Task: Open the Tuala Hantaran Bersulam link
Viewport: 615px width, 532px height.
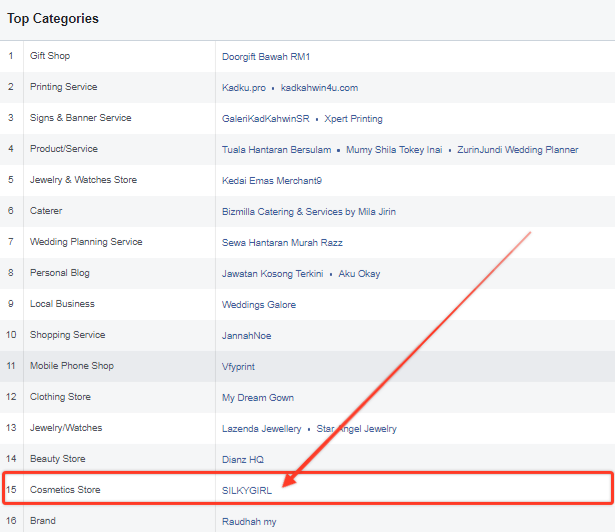Action: coord(277,149)
